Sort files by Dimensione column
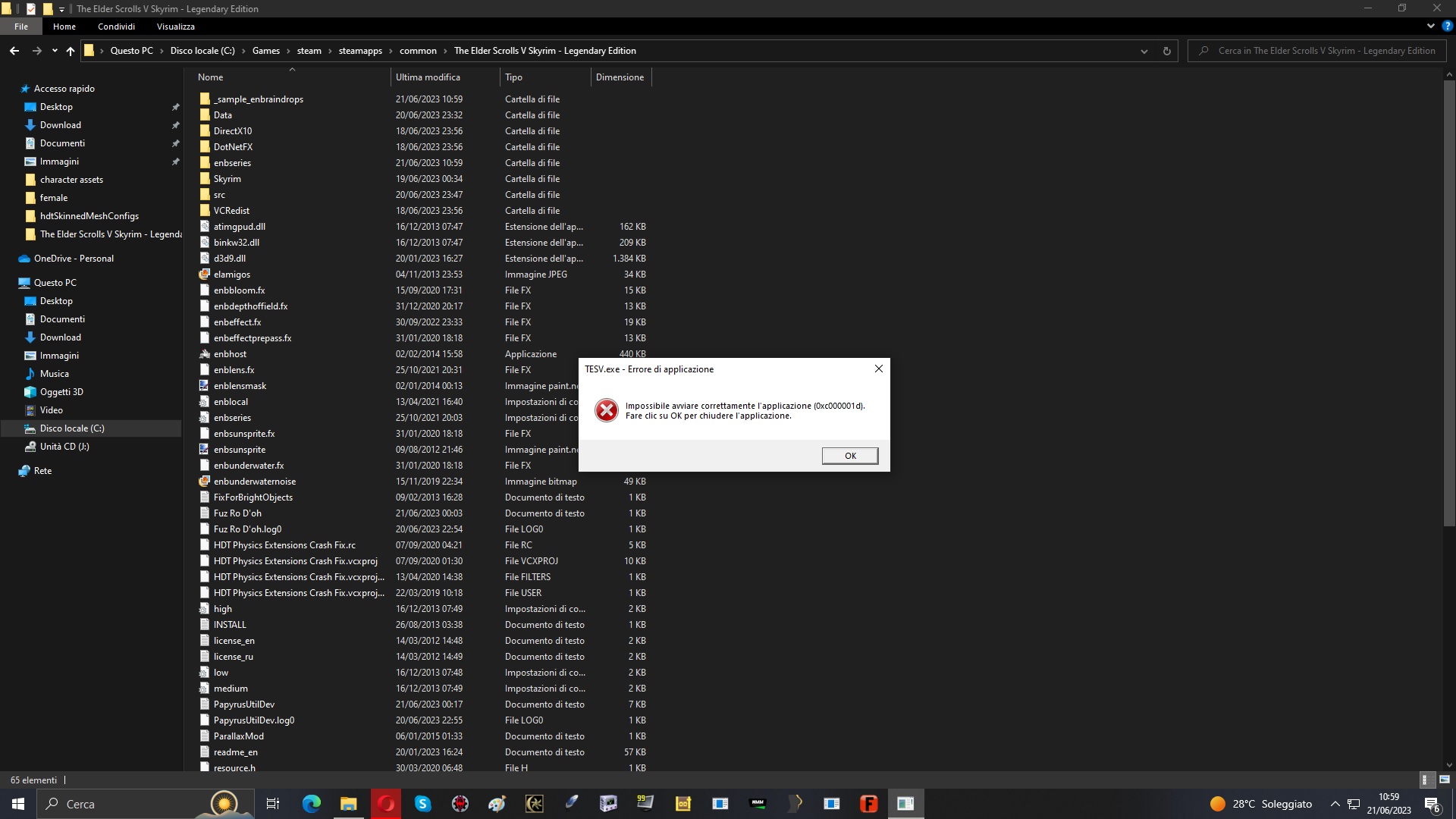Image resolution: width=1456 pixels, height=819 pixels. pyautogui.click(x=620, y=77)
